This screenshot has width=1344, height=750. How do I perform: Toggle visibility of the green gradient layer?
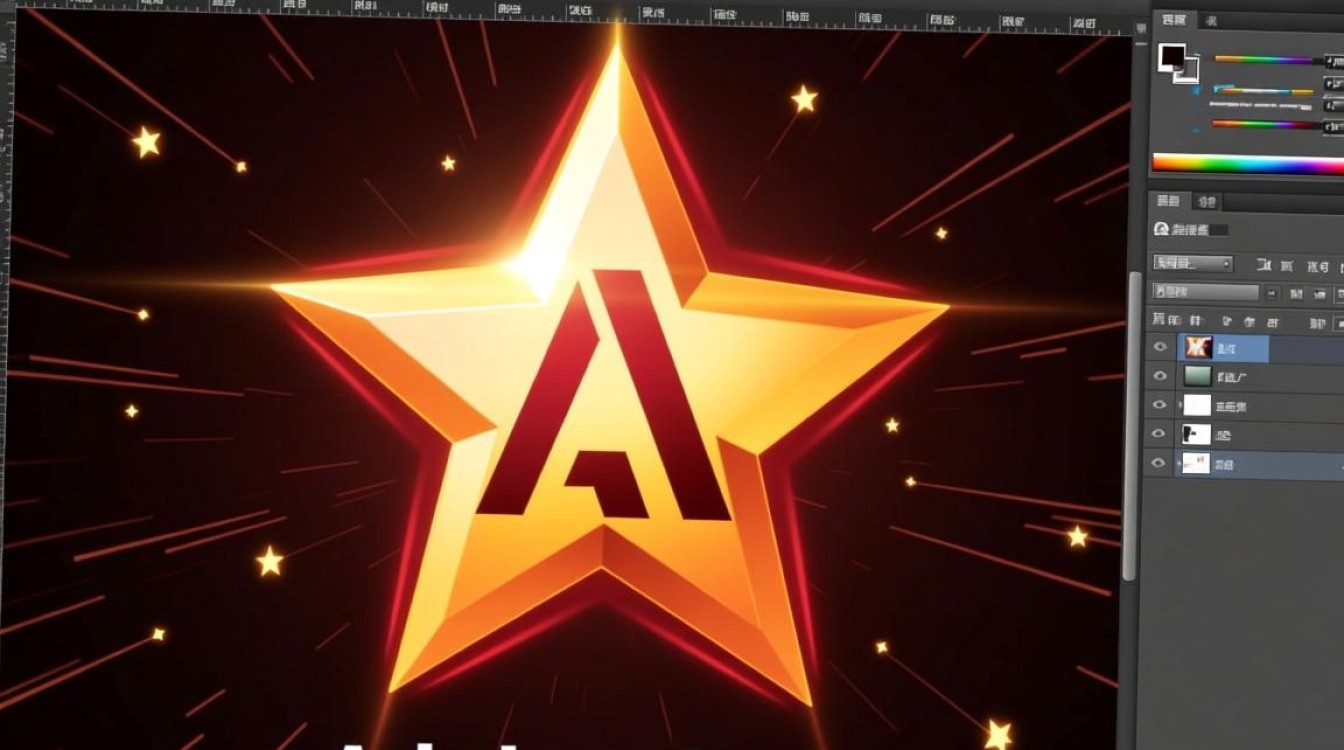[x=1160, y=376]
